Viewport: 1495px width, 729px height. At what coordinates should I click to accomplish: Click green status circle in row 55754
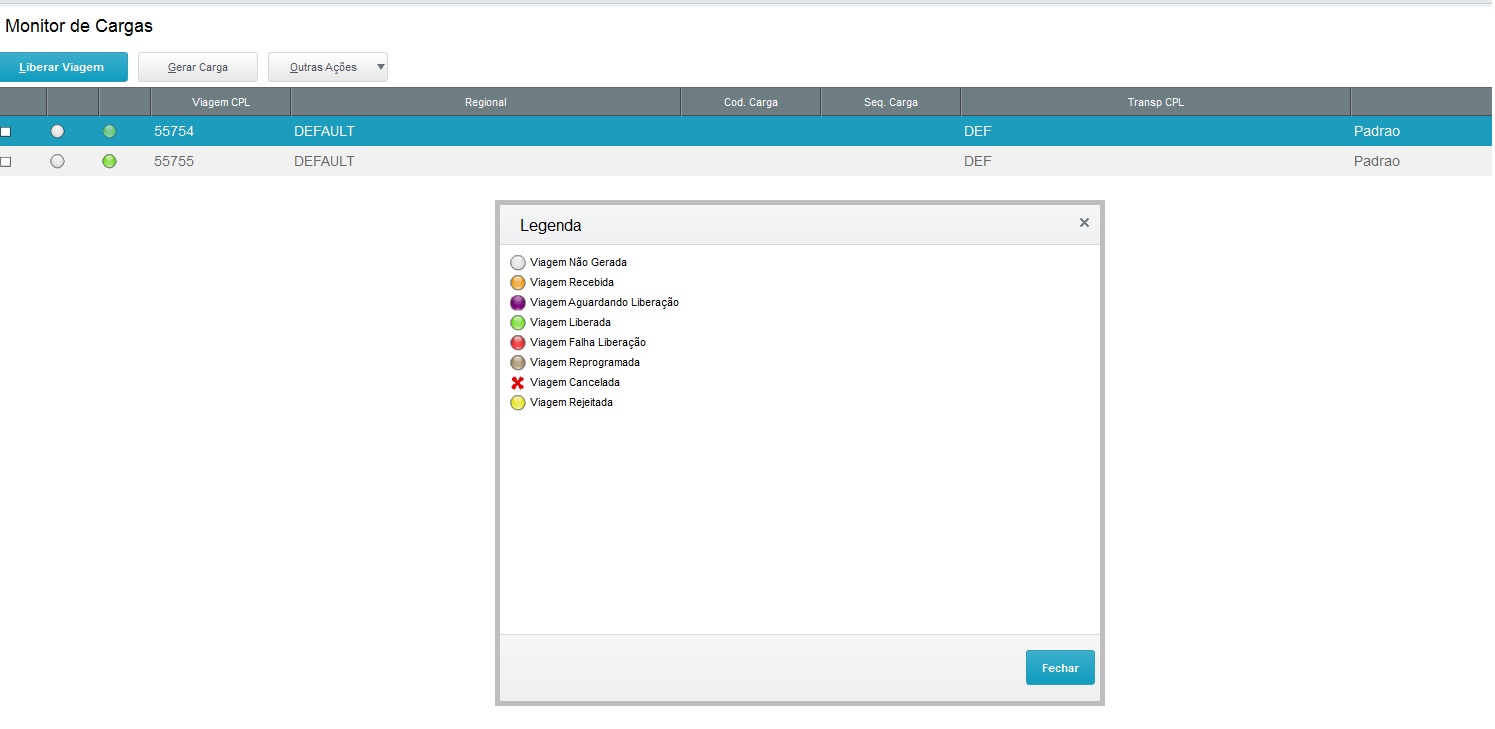tap(109, 131)
